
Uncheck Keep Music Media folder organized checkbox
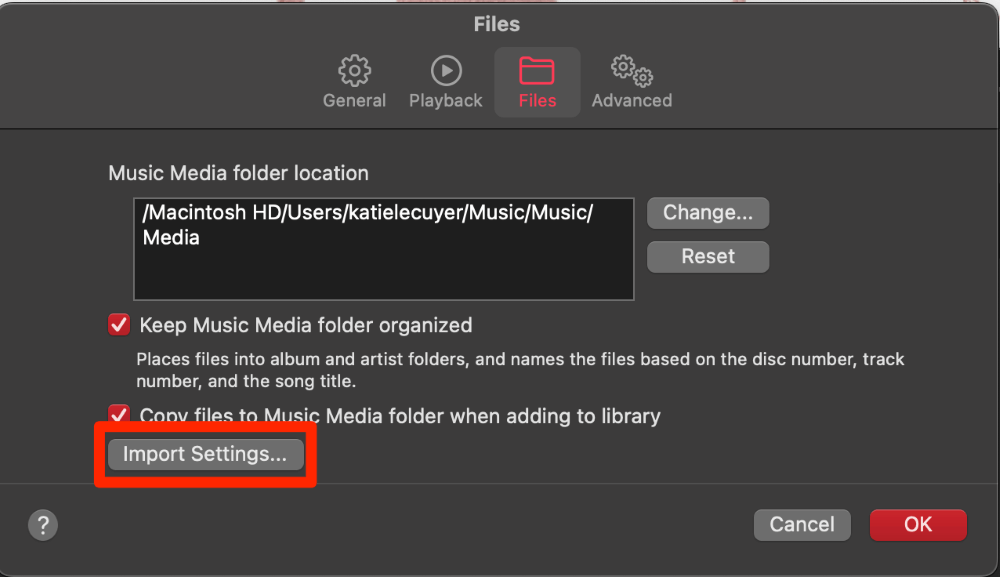(120, 325)
